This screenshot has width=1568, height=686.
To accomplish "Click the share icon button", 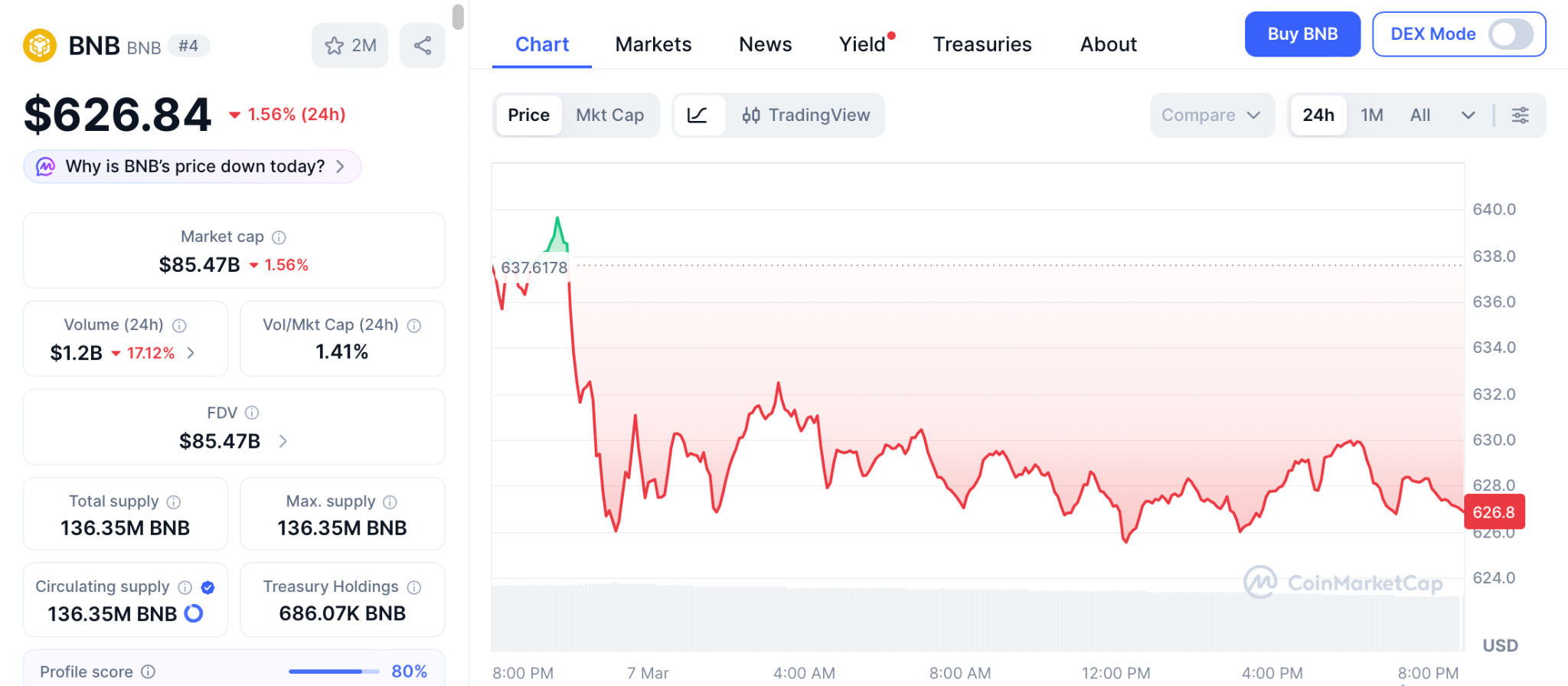I will [x=423, y=46].
